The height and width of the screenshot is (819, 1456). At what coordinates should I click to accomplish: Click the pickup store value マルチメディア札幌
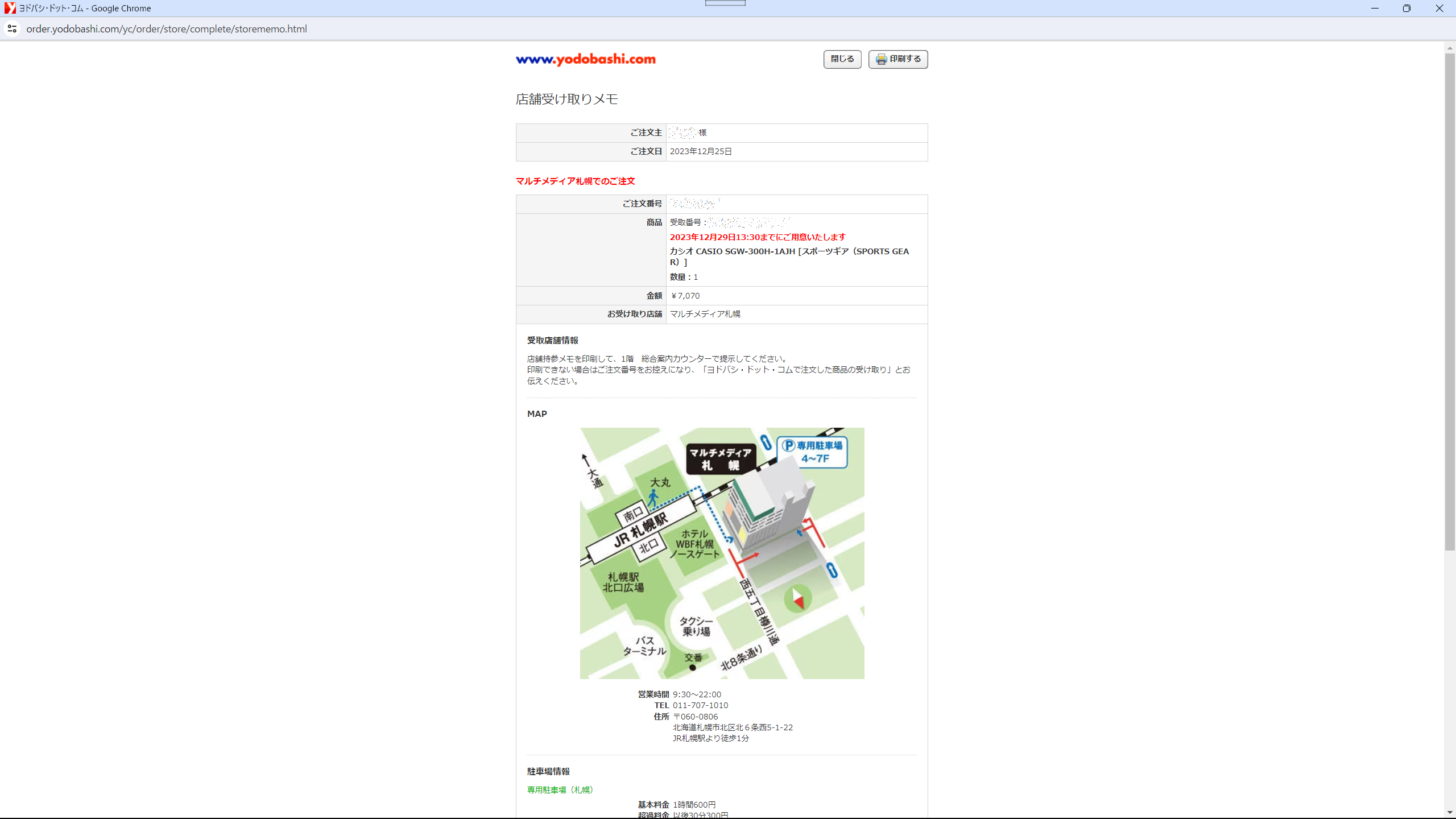click(x=705, y=314)
